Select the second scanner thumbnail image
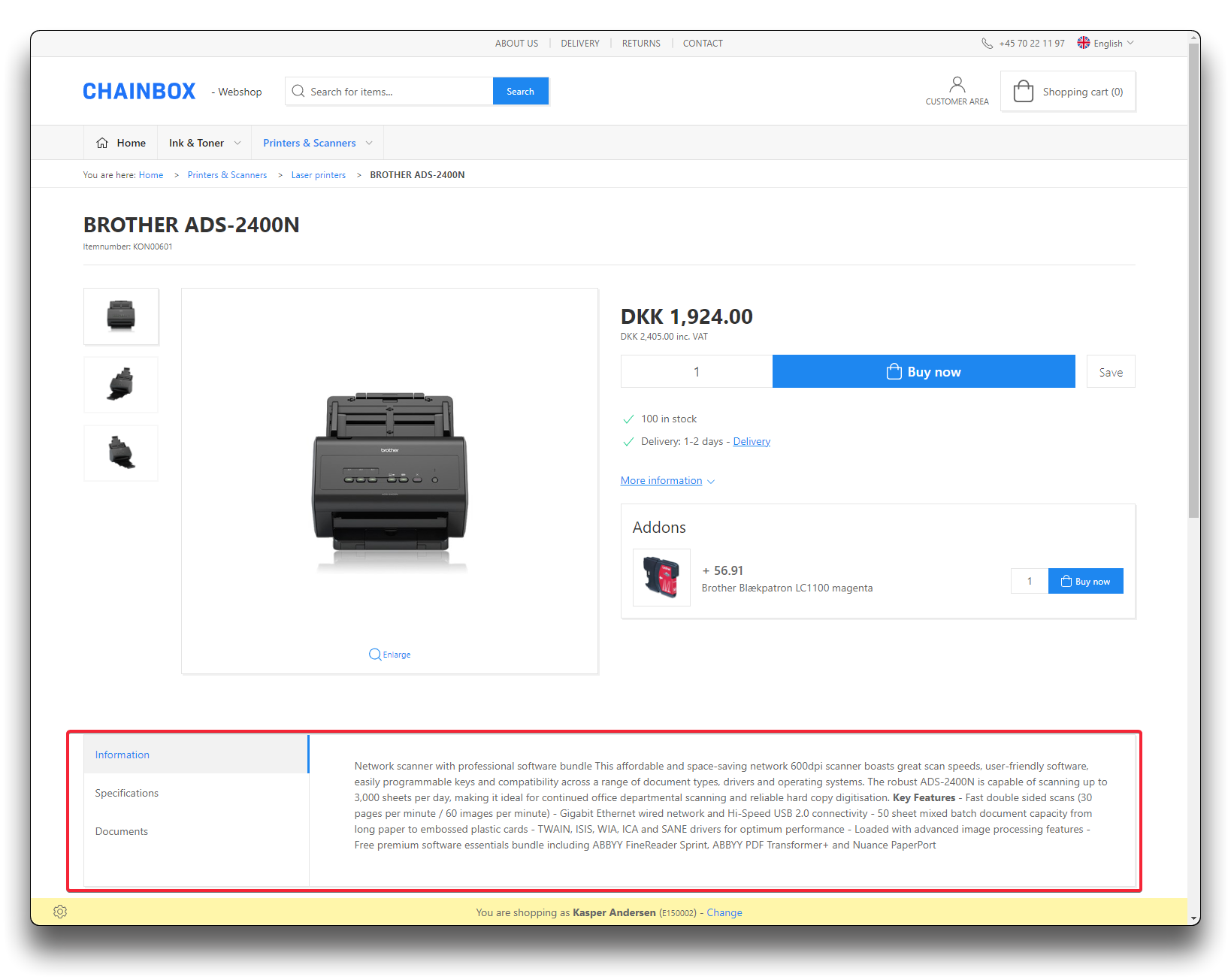The width and height of the screenshot is (1231, 980). coord(121,385)
